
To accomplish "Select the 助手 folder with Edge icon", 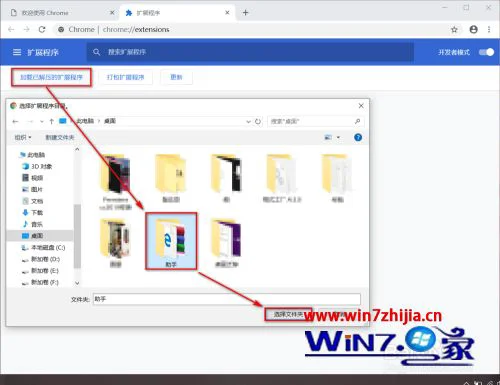I will tap(171, 241).
